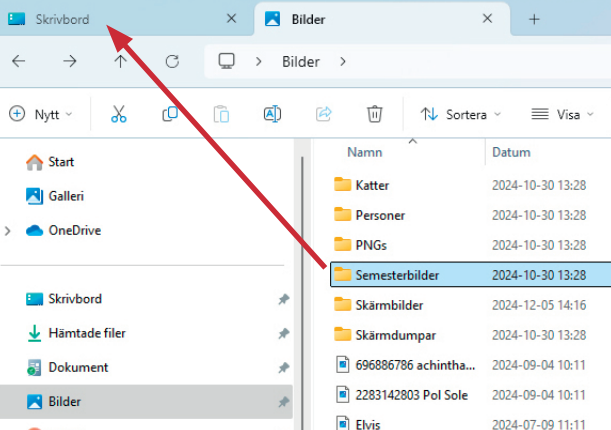
Task: Click the Copy icon in toolbar
Action: pyautogui.click(x=170, y=114)
